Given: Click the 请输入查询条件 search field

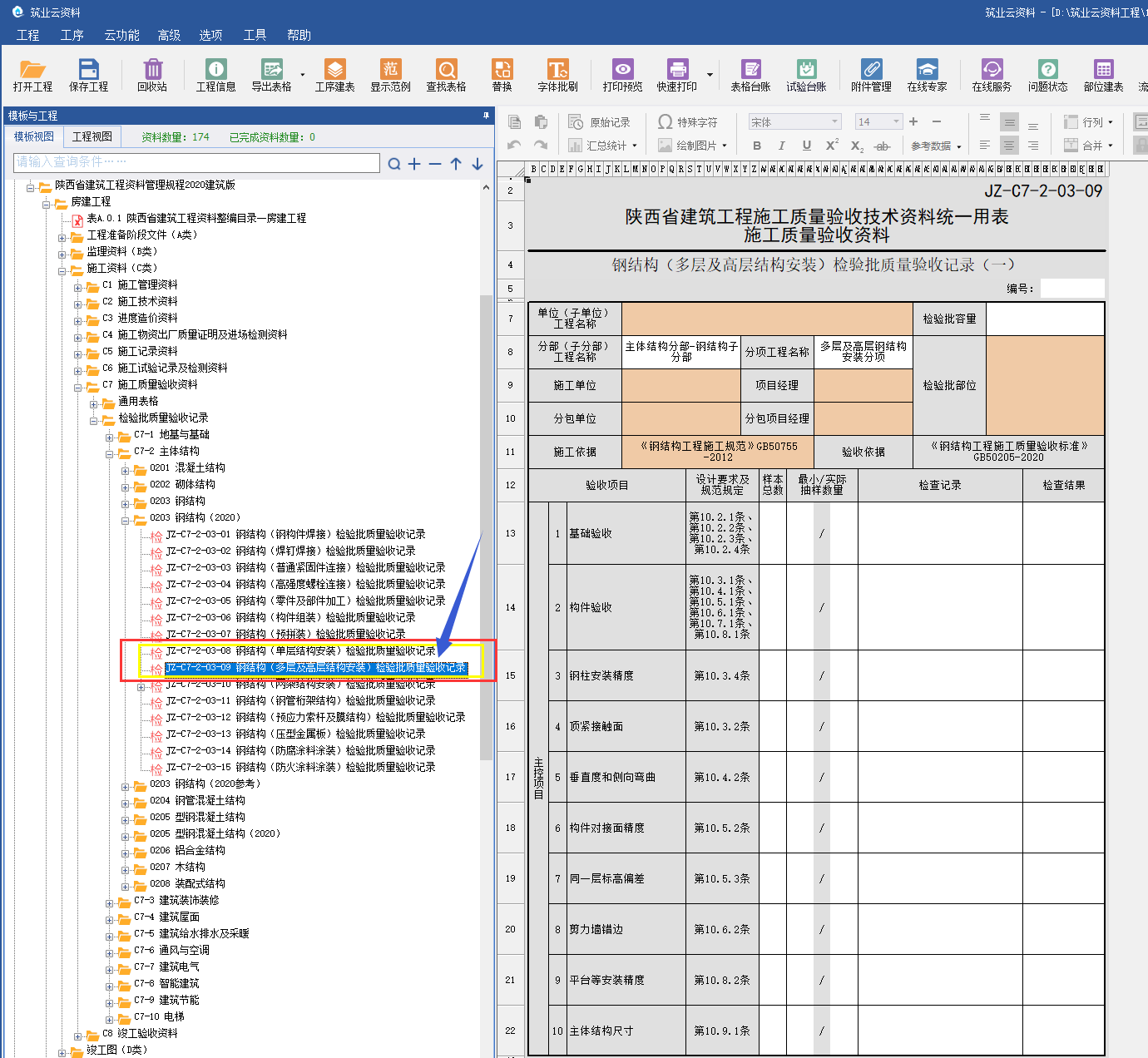Looking at the screenshot, I should click(197, 162).
